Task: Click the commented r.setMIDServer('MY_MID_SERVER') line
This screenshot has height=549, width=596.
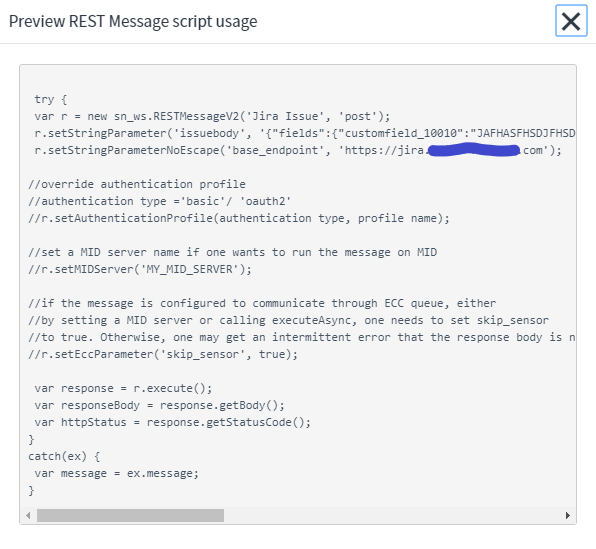Action: point(140,270)
